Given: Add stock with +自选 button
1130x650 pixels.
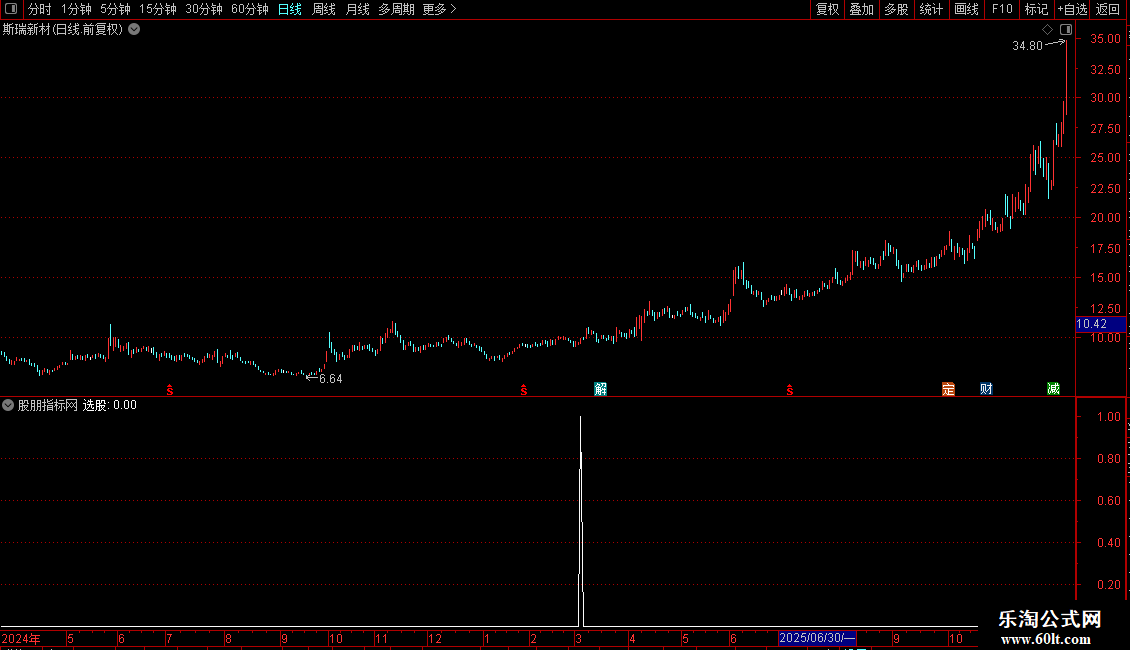Looking at the screenshot, I should coord(1072,9).
